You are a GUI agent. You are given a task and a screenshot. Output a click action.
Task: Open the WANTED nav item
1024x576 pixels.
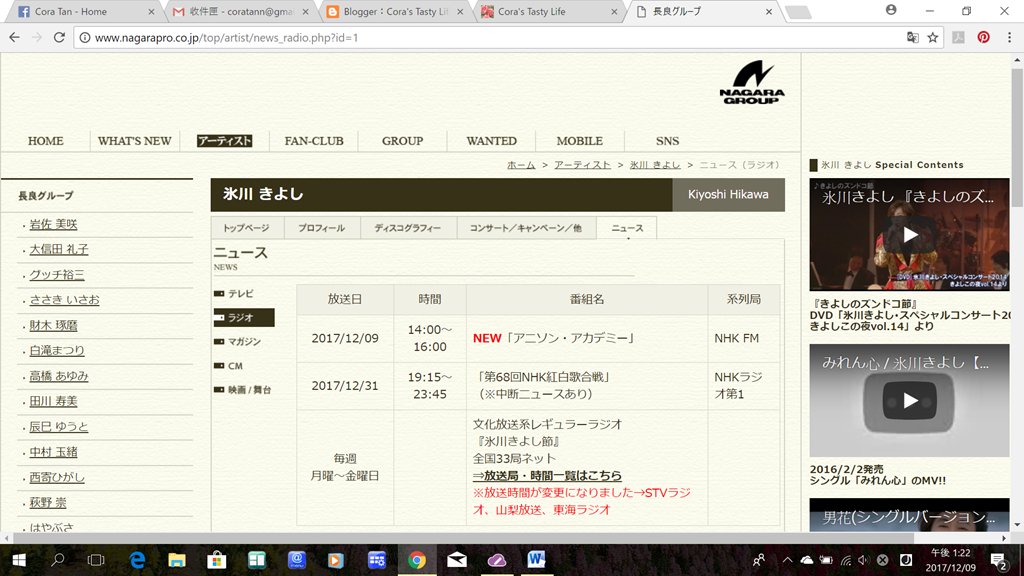pyautogui.click(x=492, y=141)
